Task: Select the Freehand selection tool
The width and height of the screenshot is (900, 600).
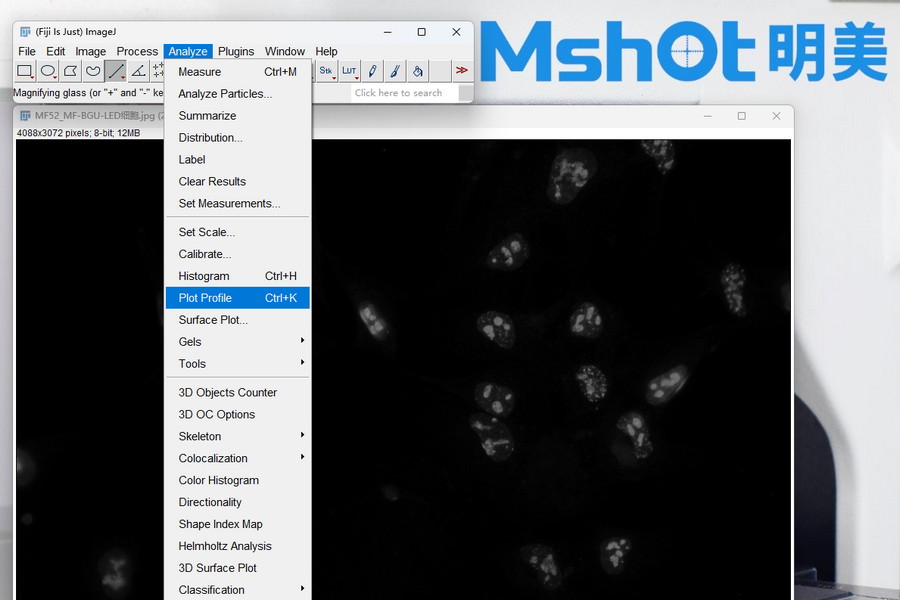Action: [93, 71]
